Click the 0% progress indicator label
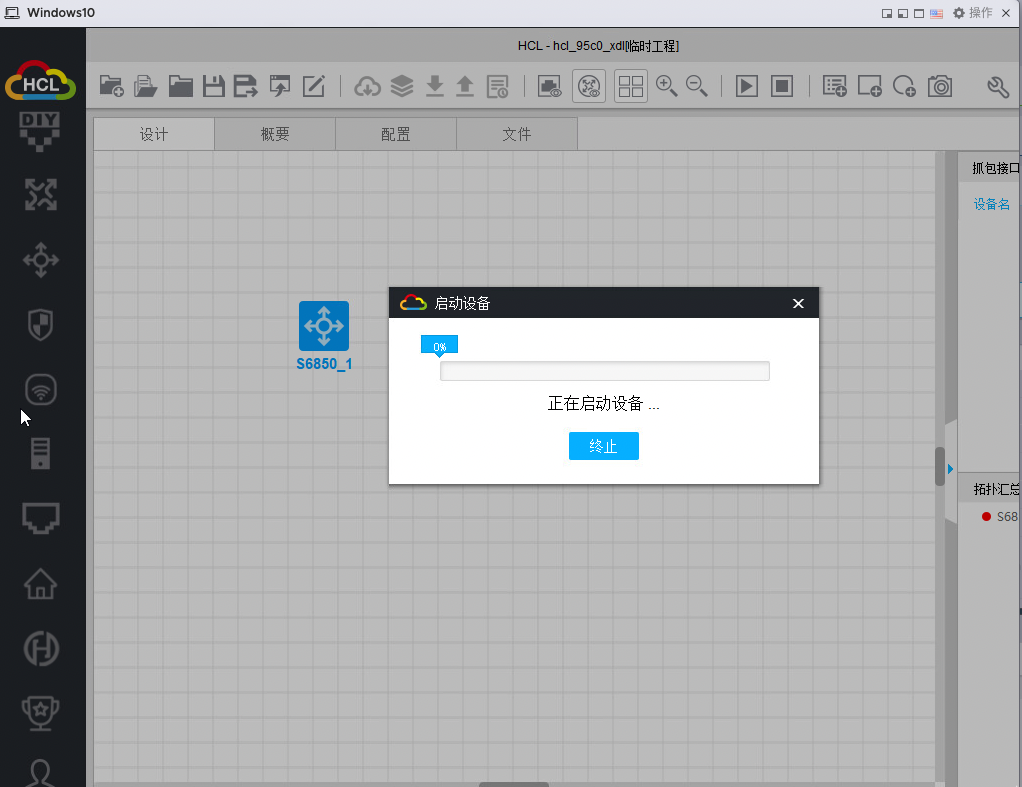Image resolution: width=1022 pixels, height=787 pixels. [439, 346]
